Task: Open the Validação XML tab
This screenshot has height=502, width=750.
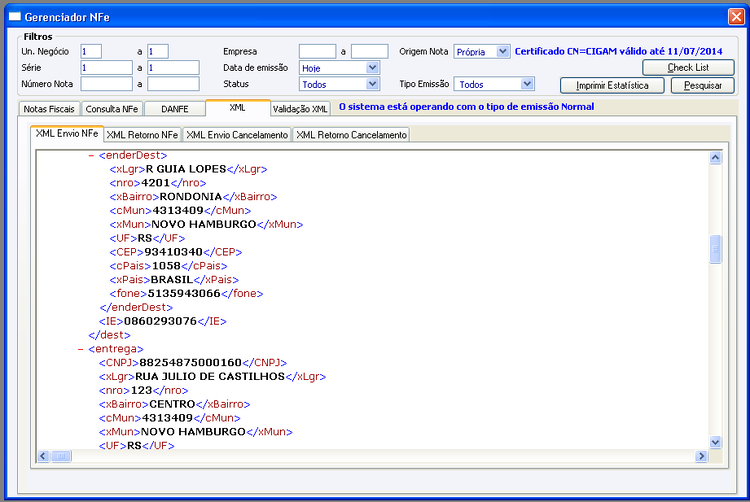Action: tap(300, 109)
